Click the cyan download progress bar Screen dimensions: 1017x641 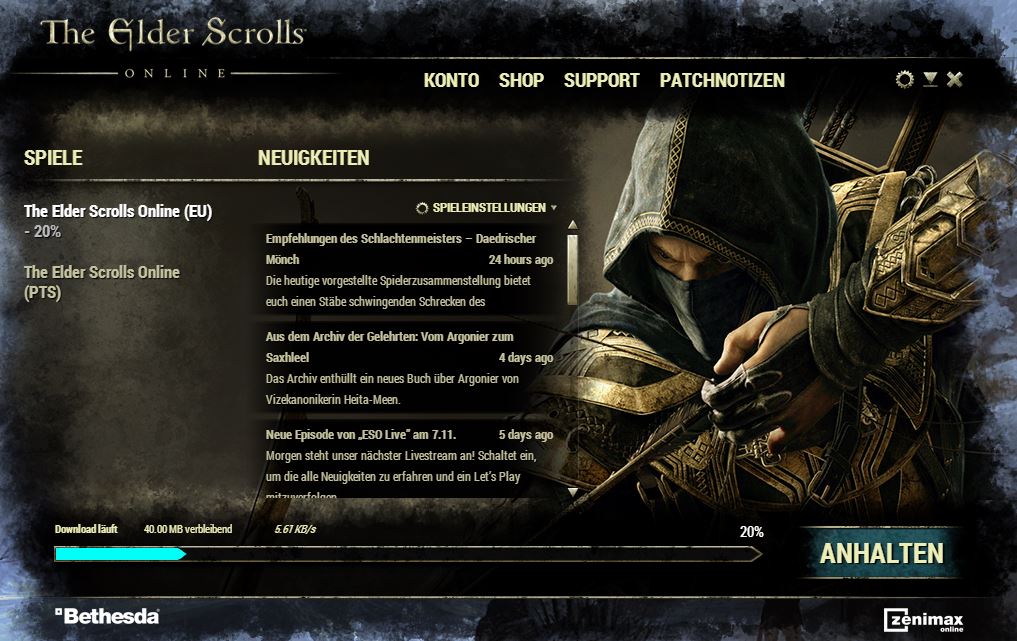tap(120, 554)
